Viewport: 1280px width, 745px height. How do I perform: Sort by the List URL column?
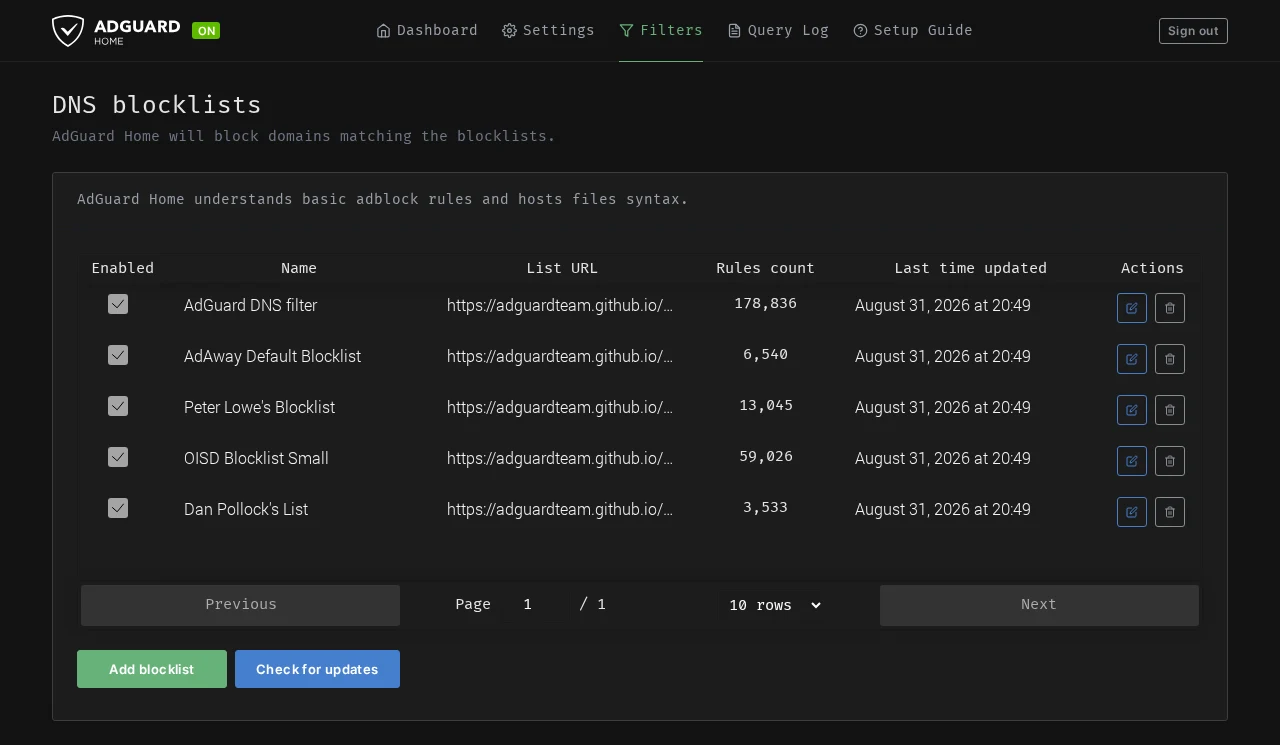pos(562,268)
